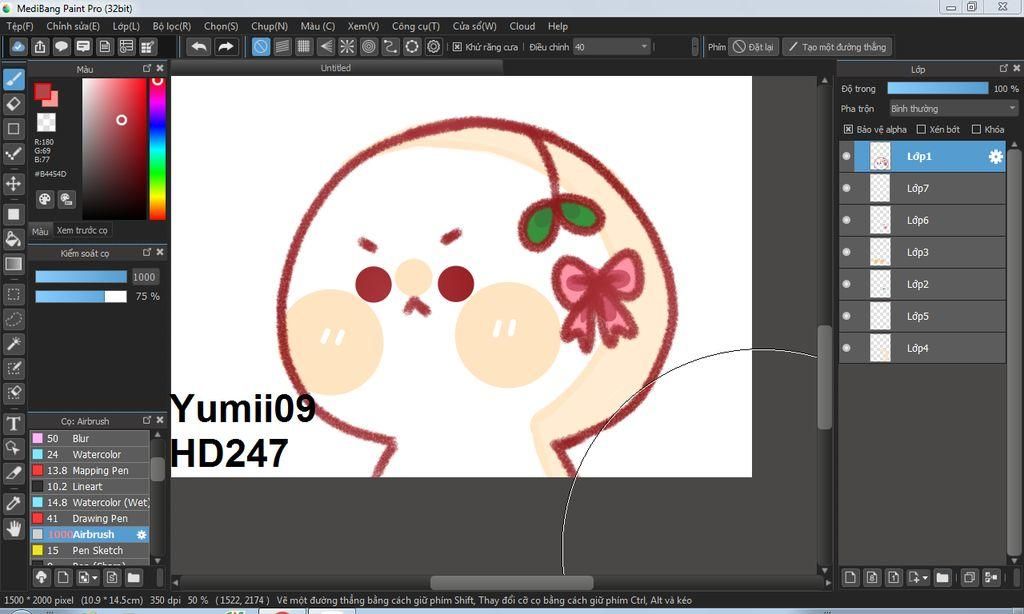Select the Pen Sketch brush
This screenshot has width=1024, height=614.
(x=90, y=551)
